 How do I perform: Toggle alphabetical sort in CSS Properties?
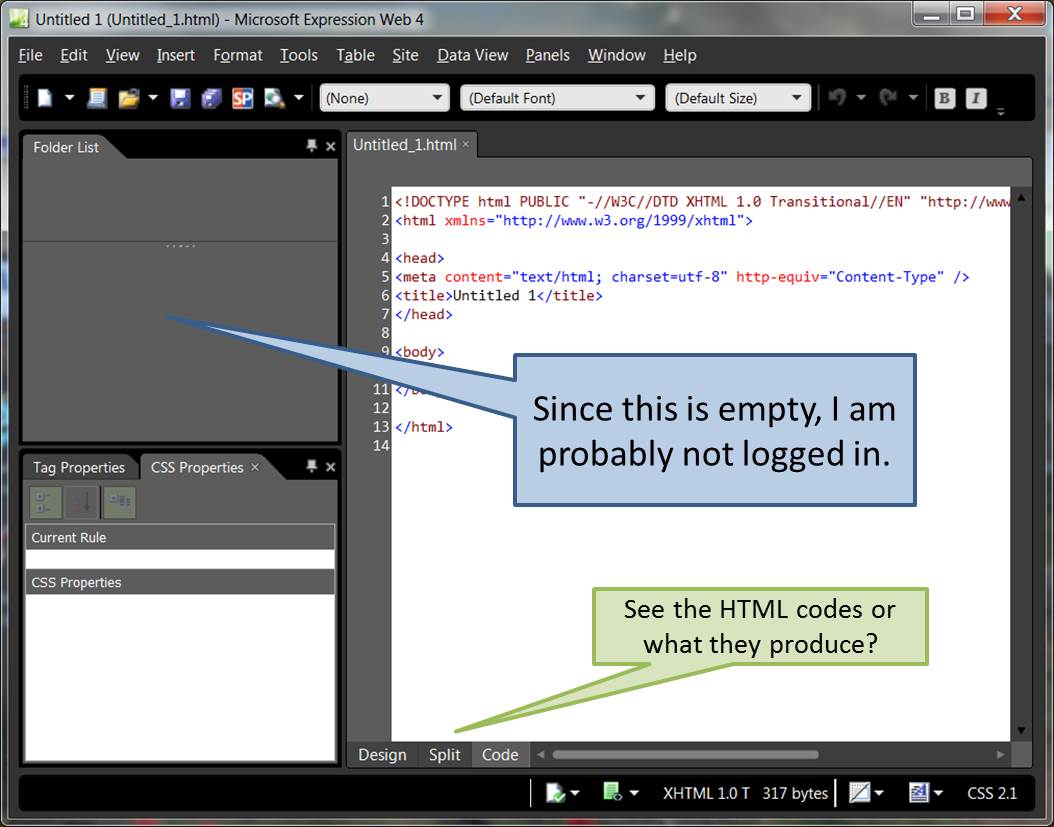click(x=83, y=502)
